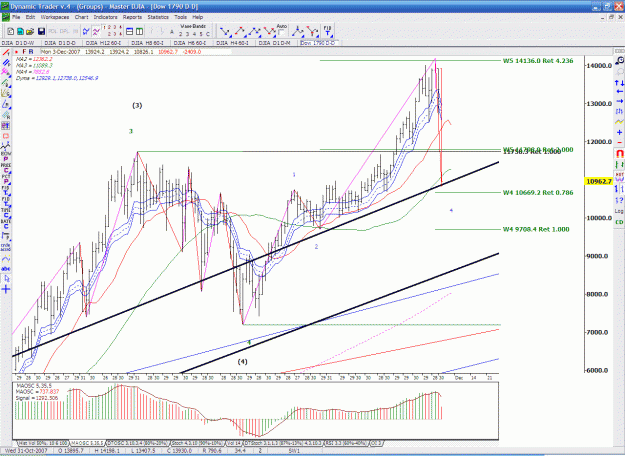
Task: Open the DTOSC indicator tab
Action: pos(138,443)
